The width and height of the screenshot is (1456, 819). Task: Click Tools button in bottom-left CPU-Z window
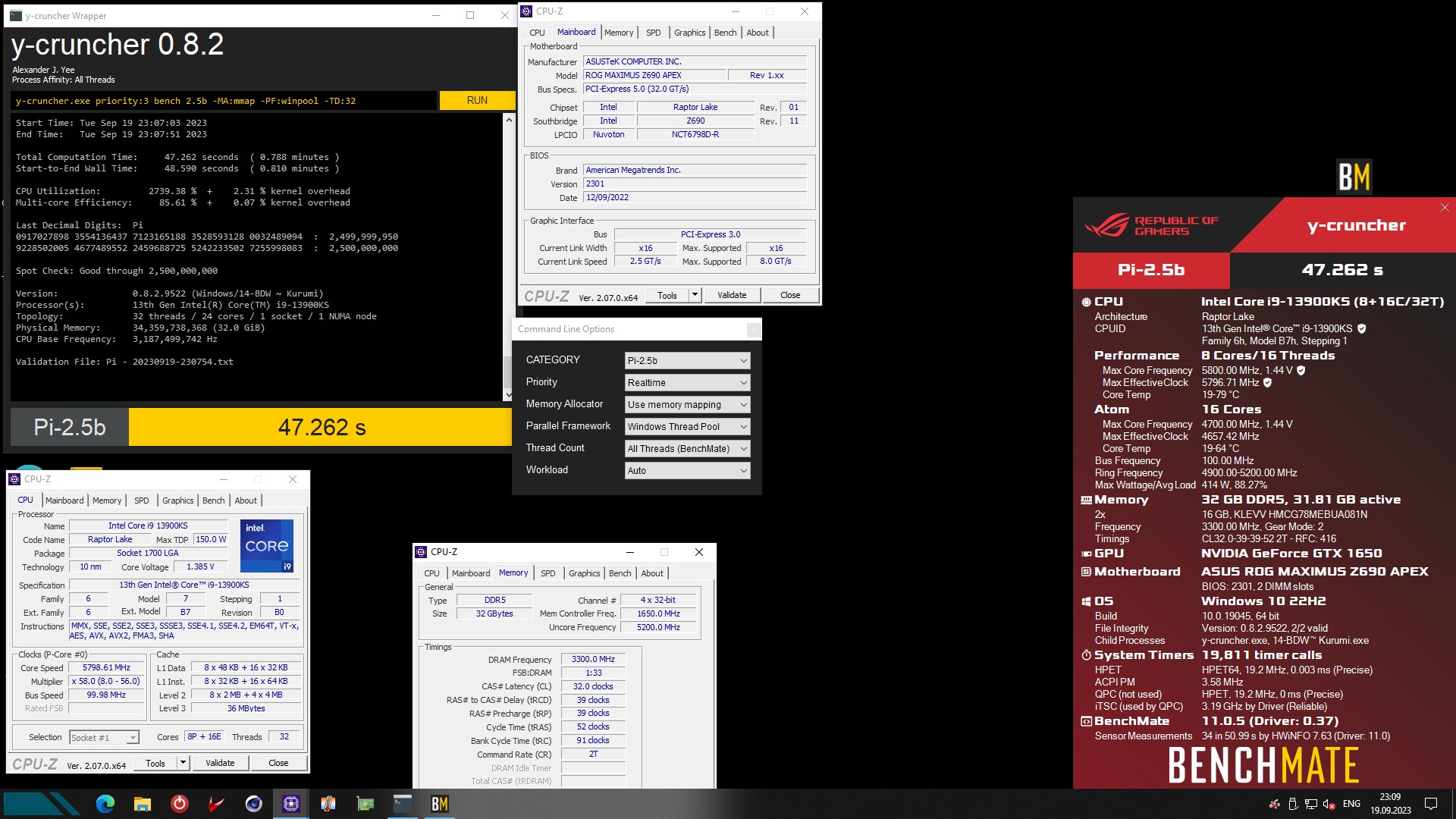click(155, 764)
